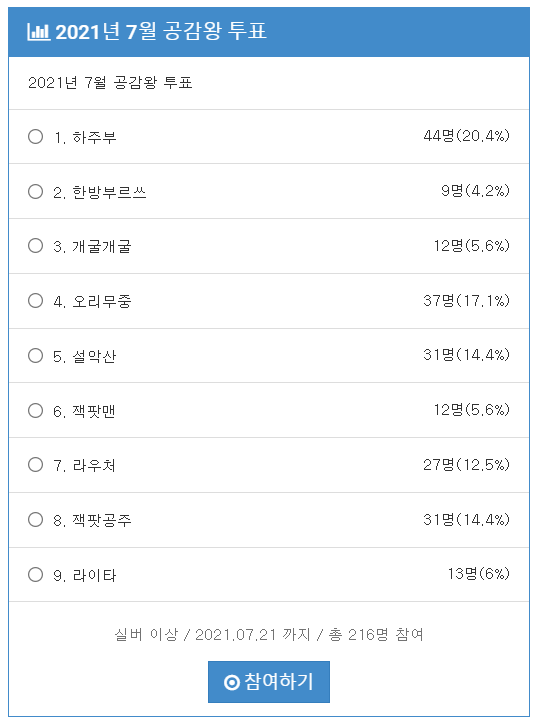
Task: Click the bar chart icon in header
Action: point(38,32)
